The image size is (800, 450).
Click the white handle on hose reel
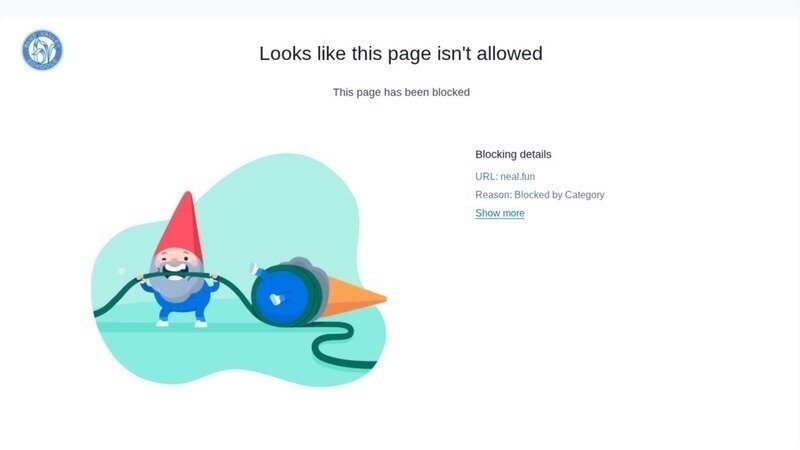[x=276, y=299]
